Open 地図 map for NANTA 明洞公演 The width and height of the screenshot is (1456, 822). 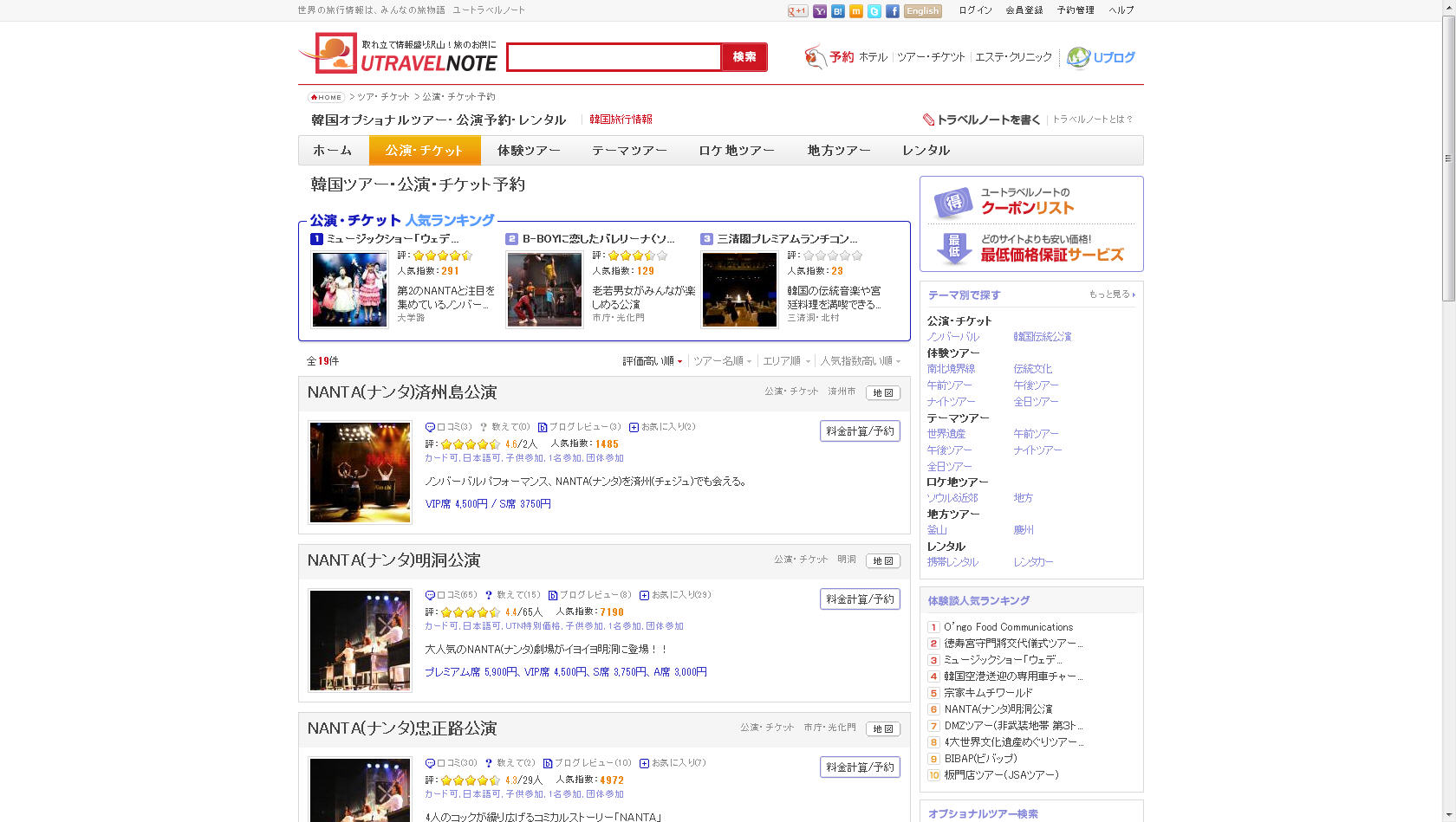pos(883,561)
